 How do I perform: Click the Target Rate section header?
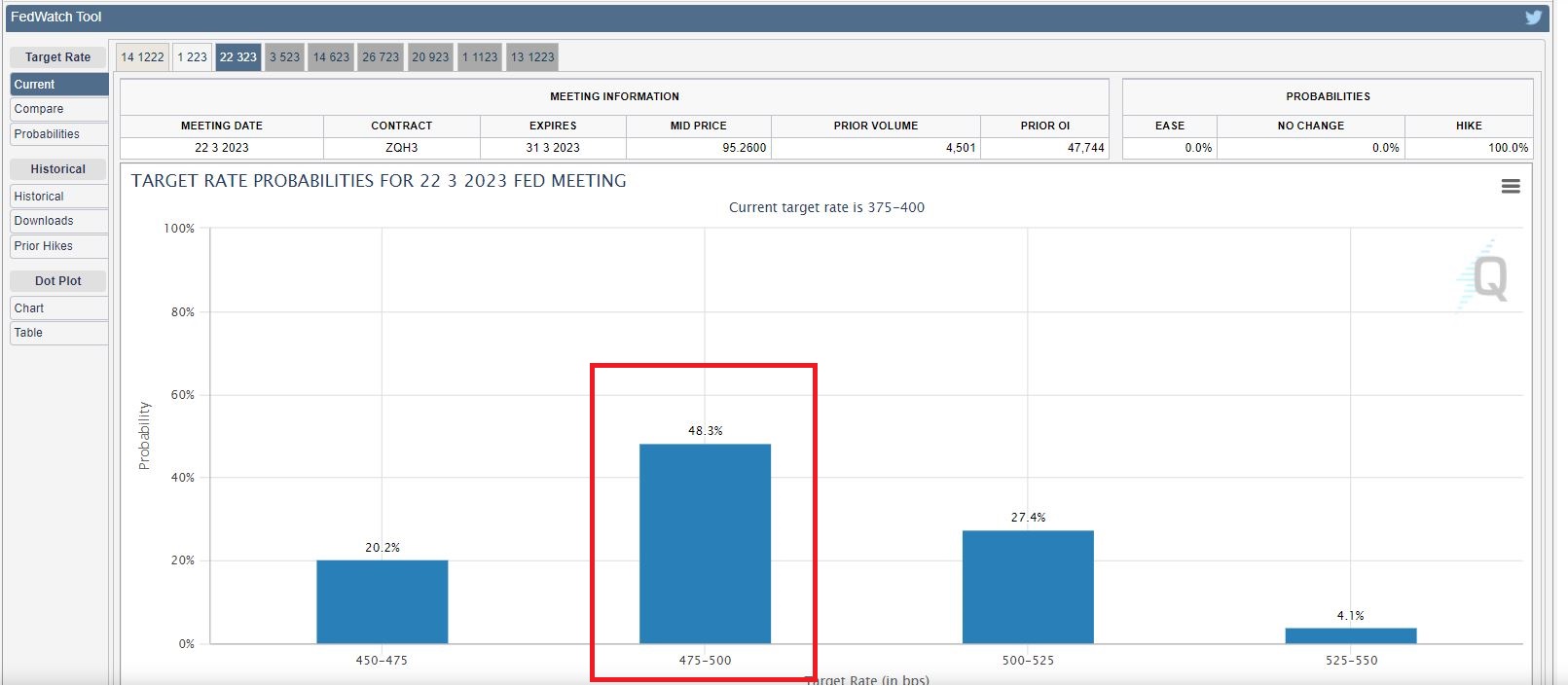pos(57,57)
